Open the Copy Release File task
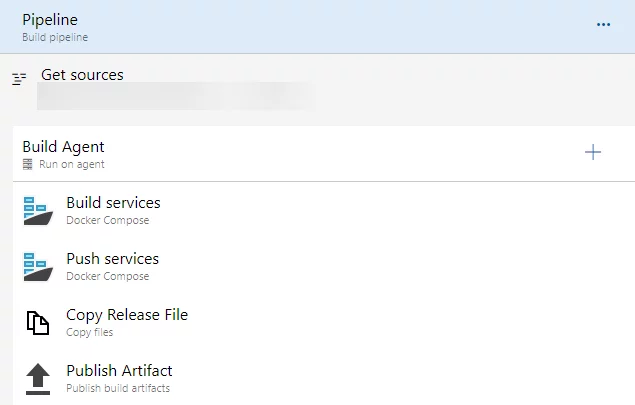Image resolution: width=635 pixels, height=405 pixels. coord(324,322)
